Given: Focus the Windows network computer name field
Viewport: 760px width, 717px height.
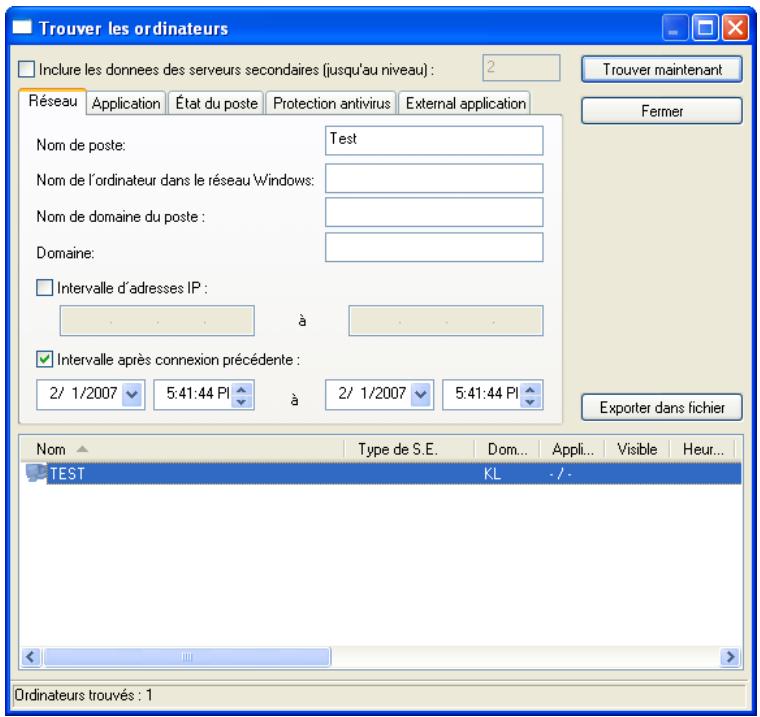Looking at the screenshot, I should click(x=434, y=178).
